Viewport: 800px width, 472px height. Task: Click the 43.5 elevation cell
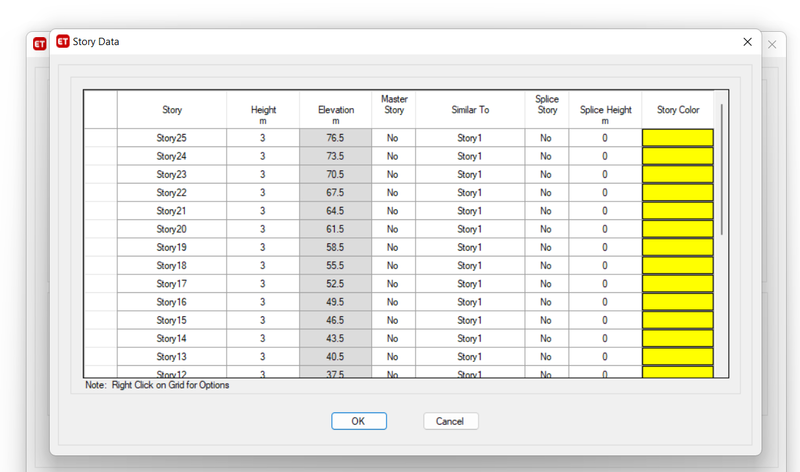(x=336, y=338)
